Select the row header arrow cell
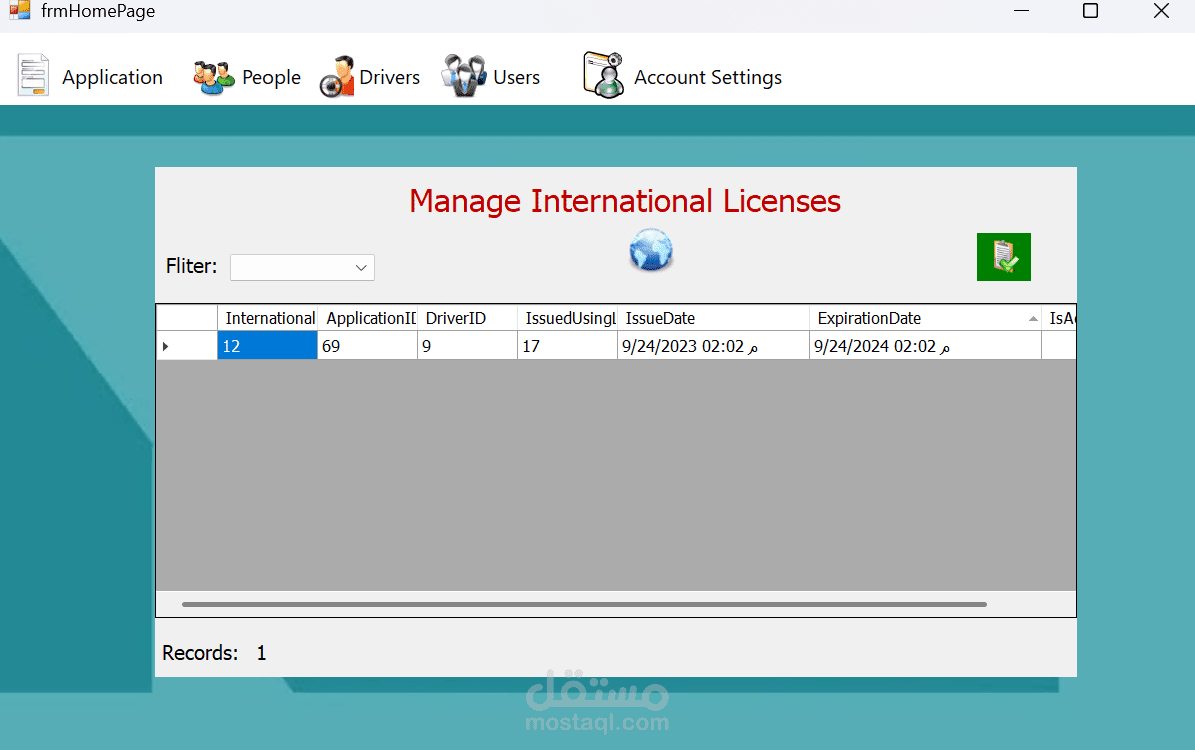The width and height of the screenshot is (1195, 750). 187,346
